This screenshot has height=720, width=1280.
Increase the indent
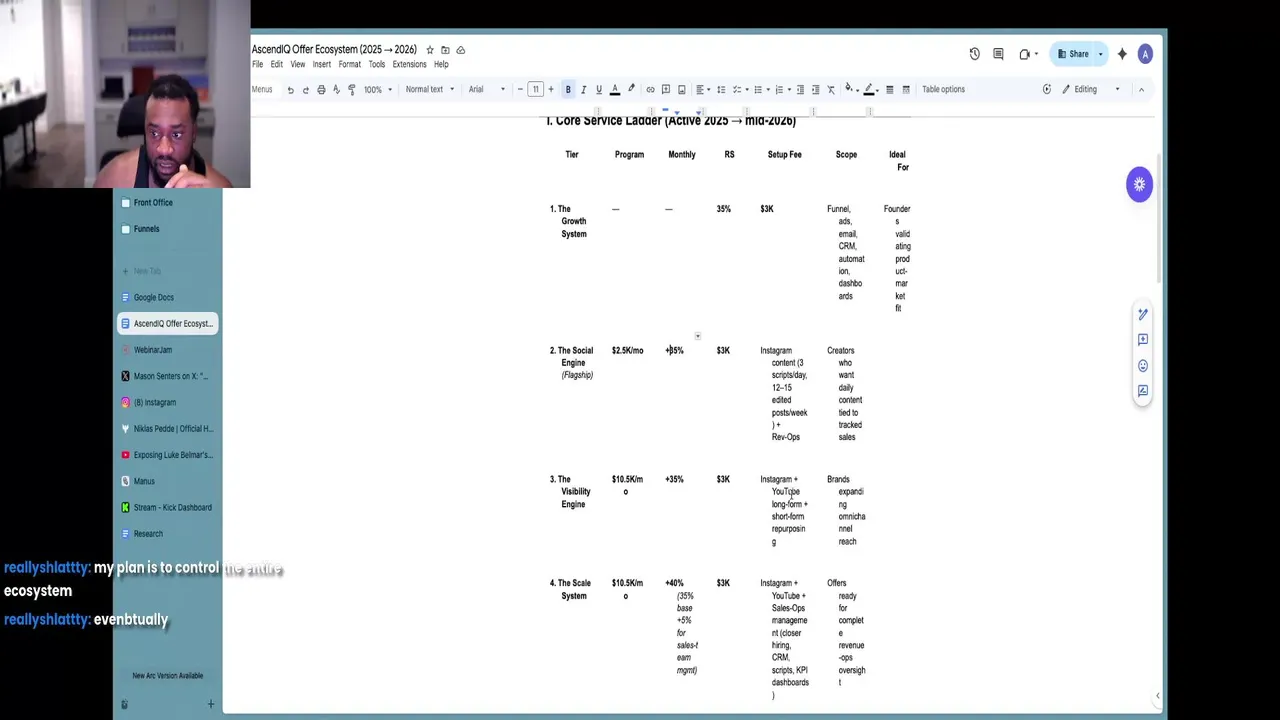tap(815, 90)
